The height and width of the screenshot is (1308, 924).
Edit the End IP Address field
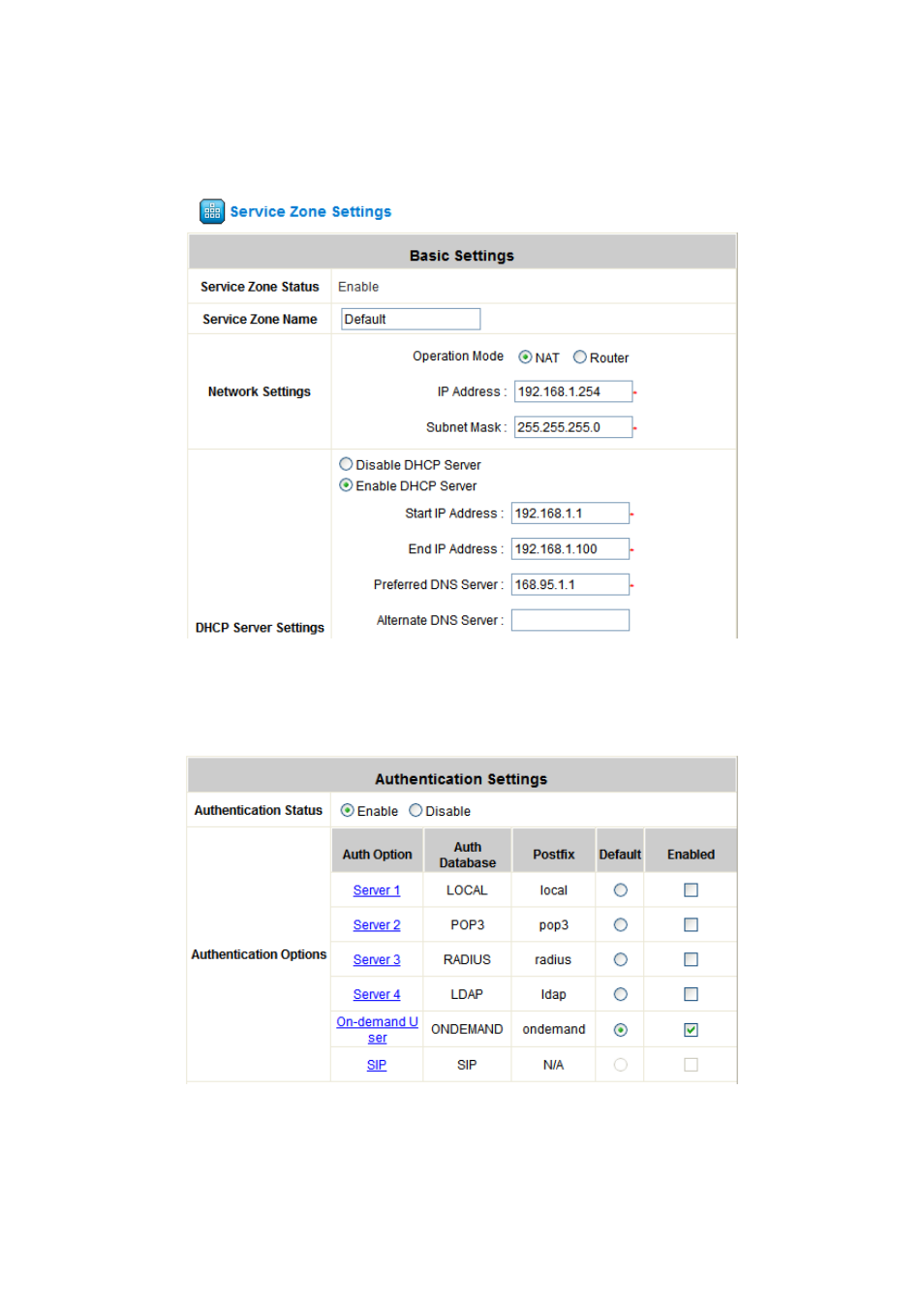pos(570,549)
